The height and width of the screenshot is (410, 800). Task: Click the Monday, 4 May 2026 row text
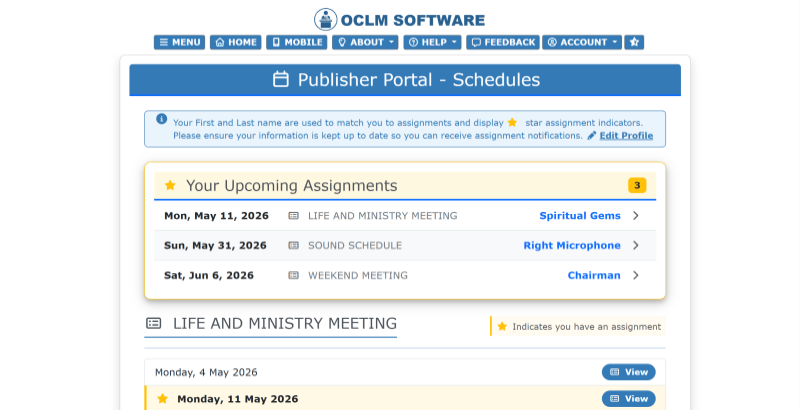206,372
